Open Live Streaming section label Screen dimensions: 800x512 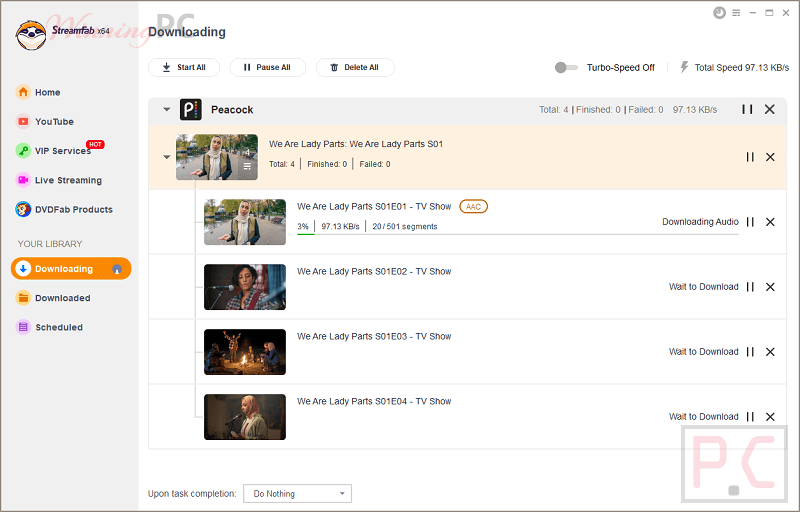tap(68, 180)
